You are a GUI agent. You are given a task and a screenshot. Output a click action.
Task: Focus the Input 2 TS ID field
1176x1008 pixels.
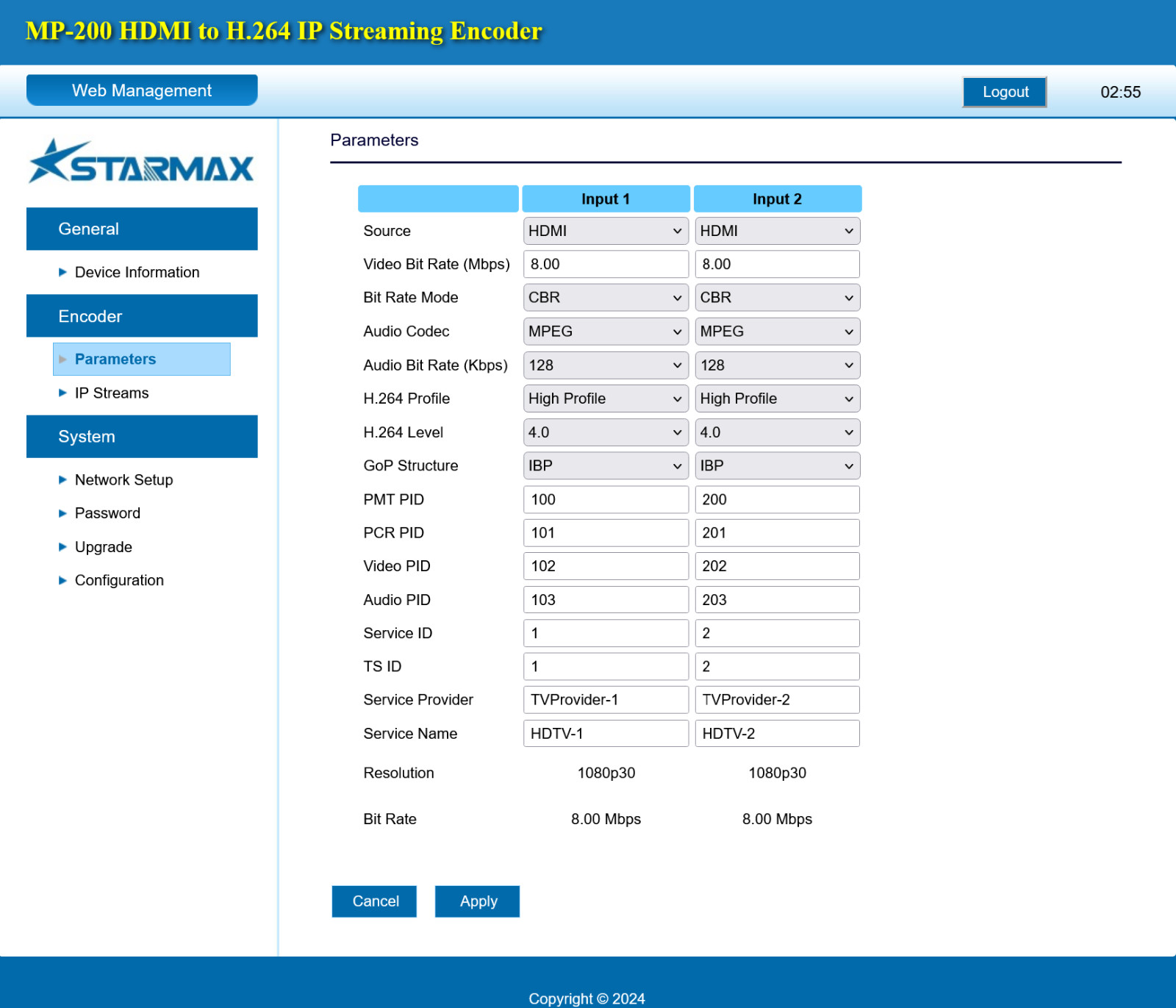click(777, 667)
